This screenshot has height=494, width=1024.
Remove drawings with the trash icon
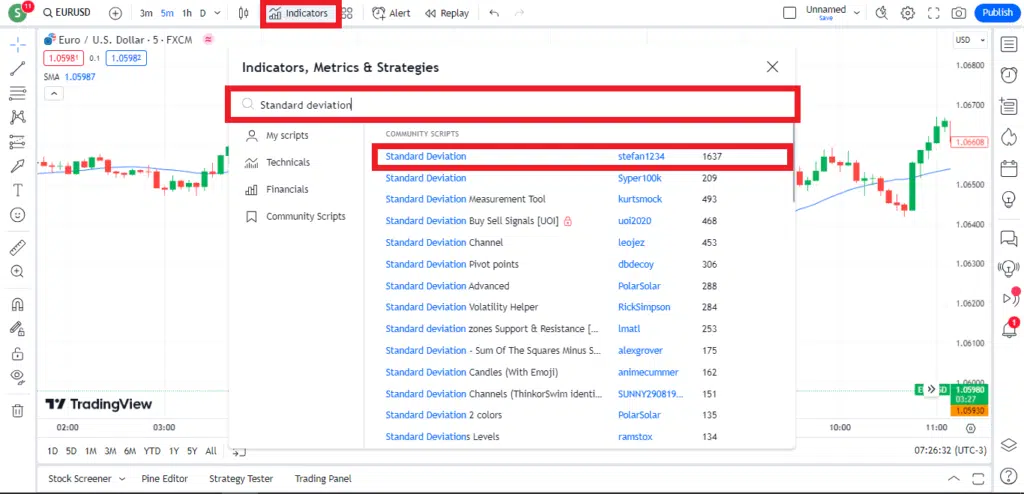[18, 410]
